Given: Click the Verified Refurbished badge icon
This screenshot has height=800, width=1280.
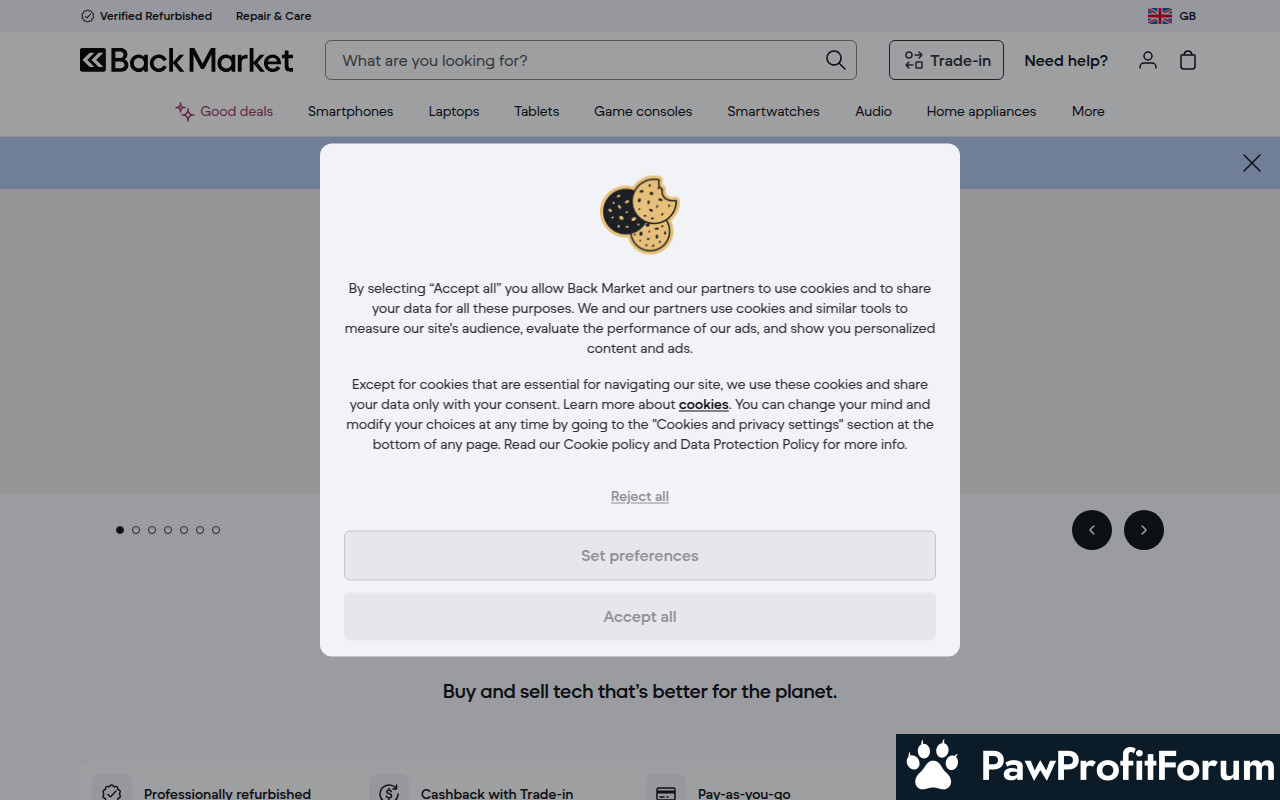Looking at the screenshot, I should [87, 16].
